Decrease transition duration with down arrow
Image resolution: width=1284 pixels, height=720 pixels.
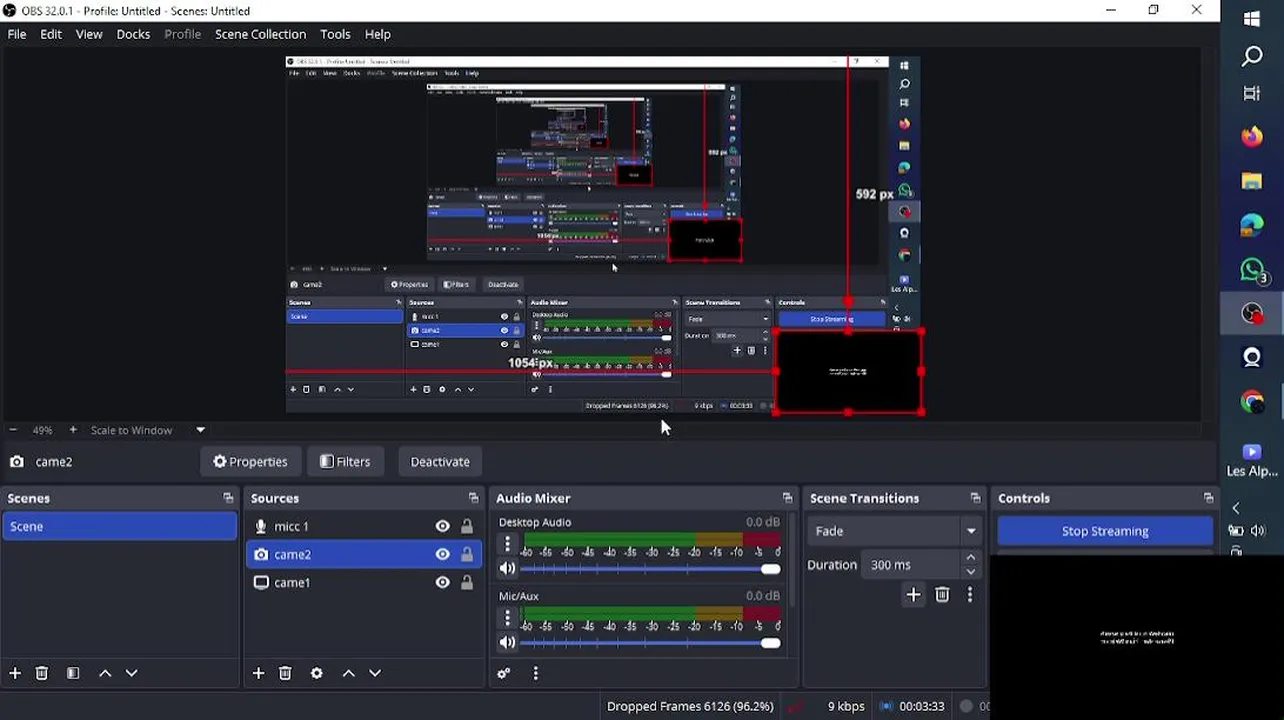[970, 572]
